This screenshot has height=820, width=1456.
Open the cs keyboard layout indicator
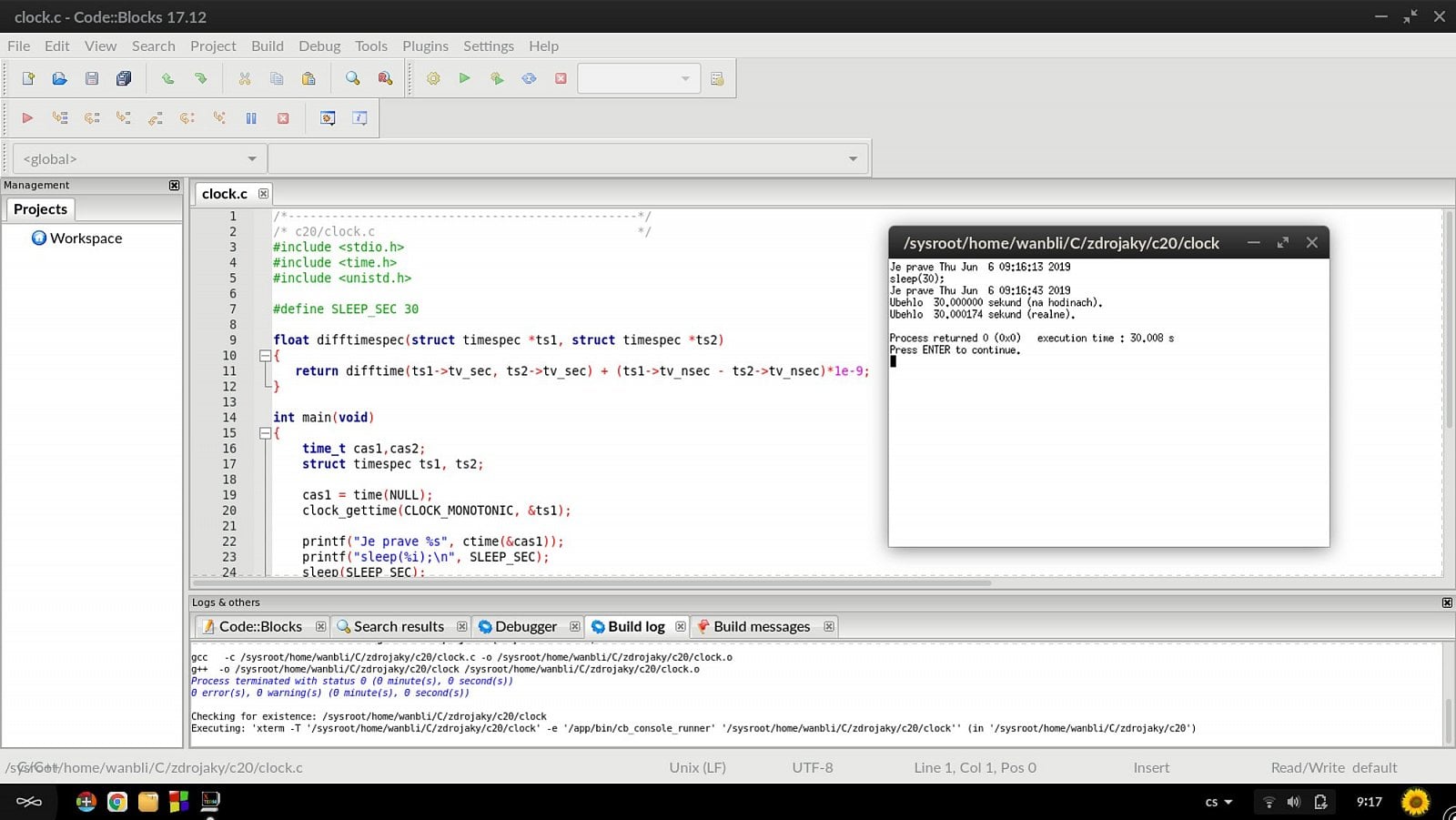(x=1218, y=802)
